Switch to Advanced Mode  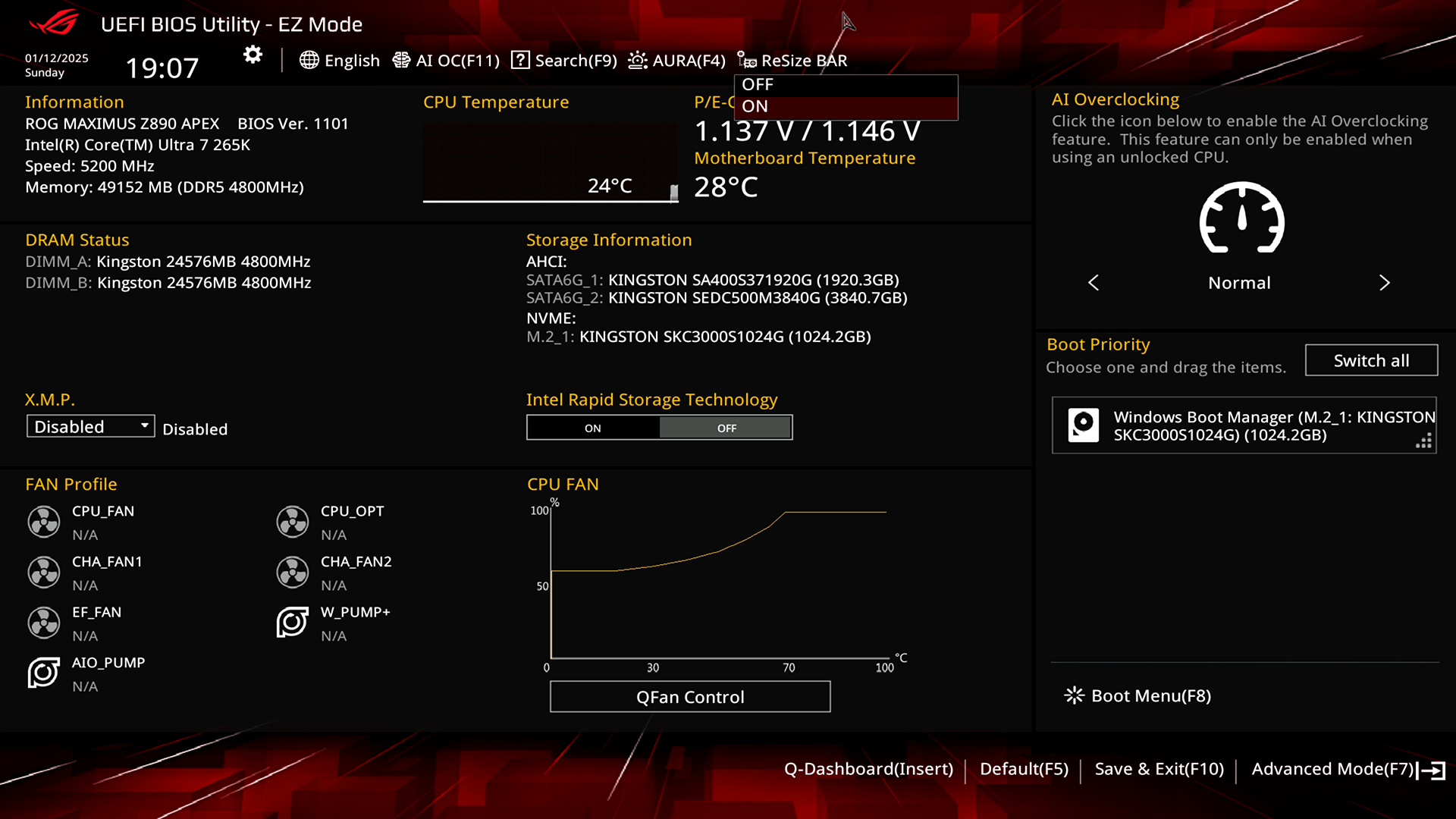coord(1333,768)
